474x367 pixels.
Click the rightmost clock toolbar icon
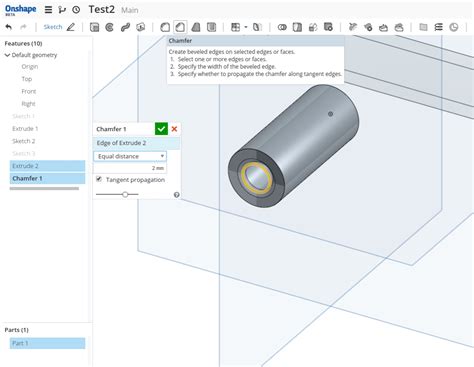click(x=454, y=27)
